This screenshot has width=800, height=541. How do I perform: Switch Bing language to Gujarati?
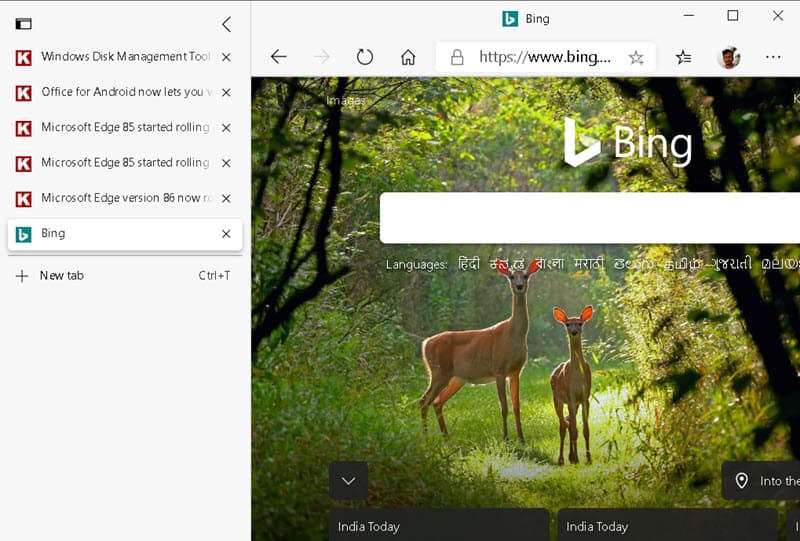tap(732, 263)
